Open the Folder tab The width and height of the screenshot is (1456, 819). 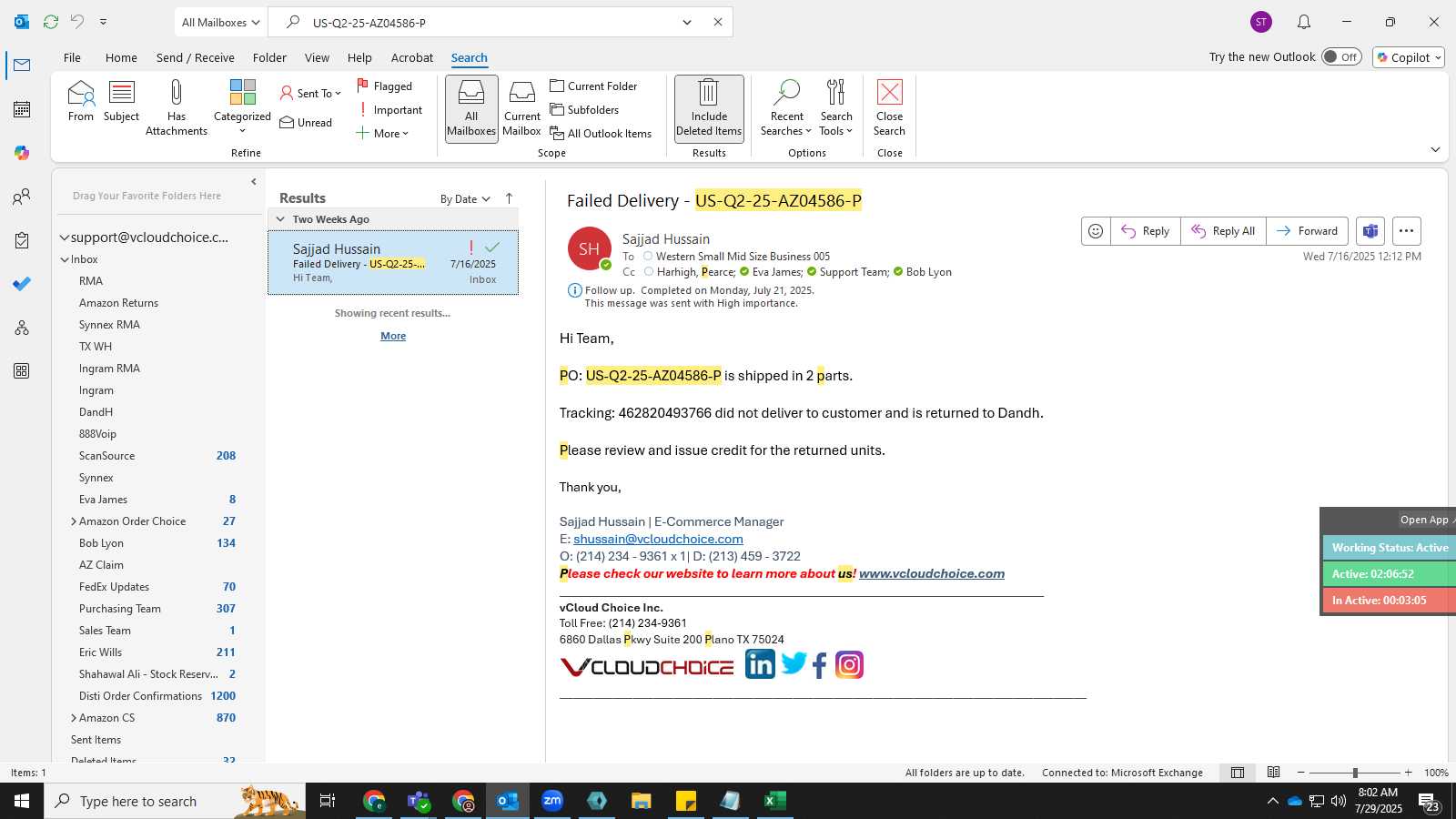click(x=269, y=57)
